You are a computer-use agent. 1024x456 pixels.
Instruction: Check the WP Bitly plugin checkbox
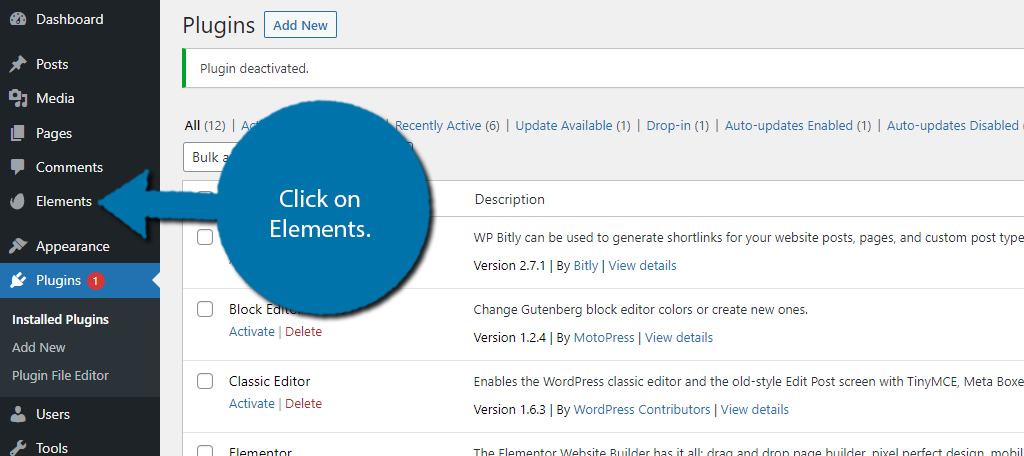click(x=205, y=237)
